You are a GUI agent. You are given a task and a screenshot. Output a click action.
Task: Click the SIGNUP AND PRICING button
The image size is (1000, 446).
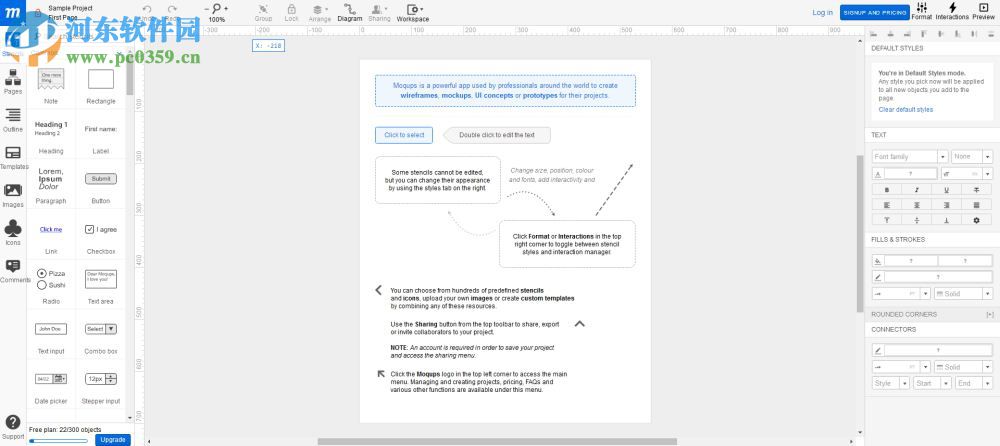(x=874, y=13)
